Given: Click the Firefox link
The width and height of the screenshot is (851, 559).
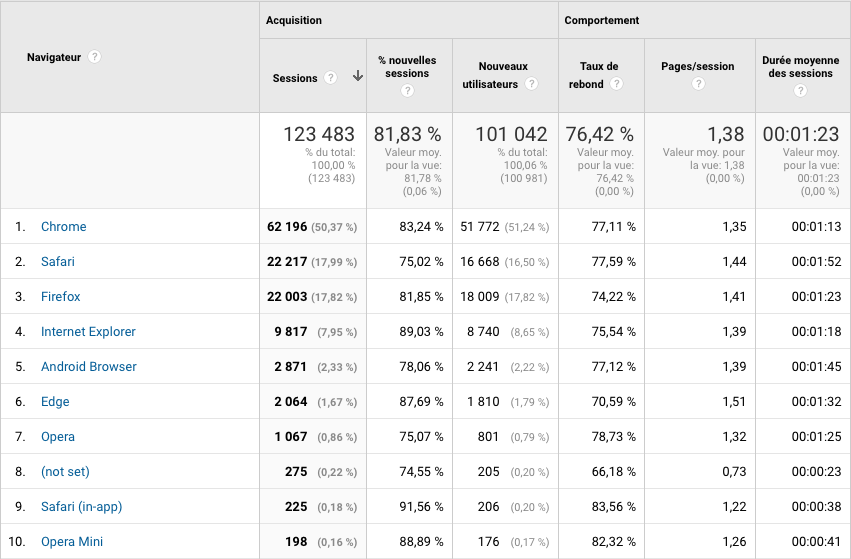Looking at the screenshot, I should [x=61, y=297].
